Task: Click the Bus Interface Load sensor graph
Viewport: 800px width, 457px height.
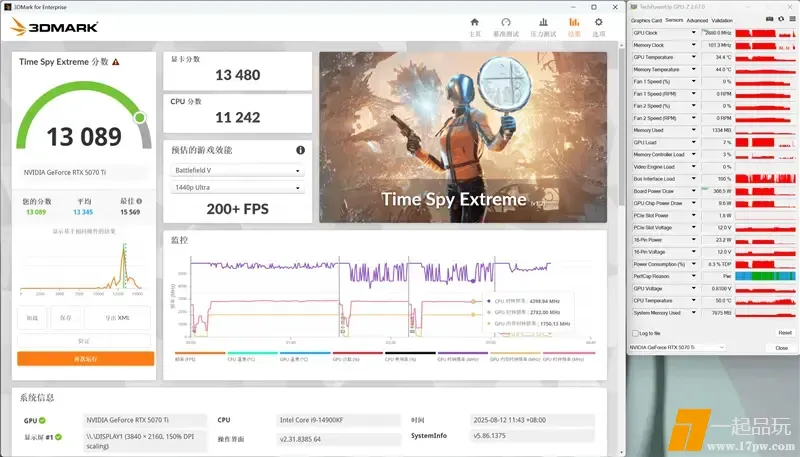Action: pos(765,179)
